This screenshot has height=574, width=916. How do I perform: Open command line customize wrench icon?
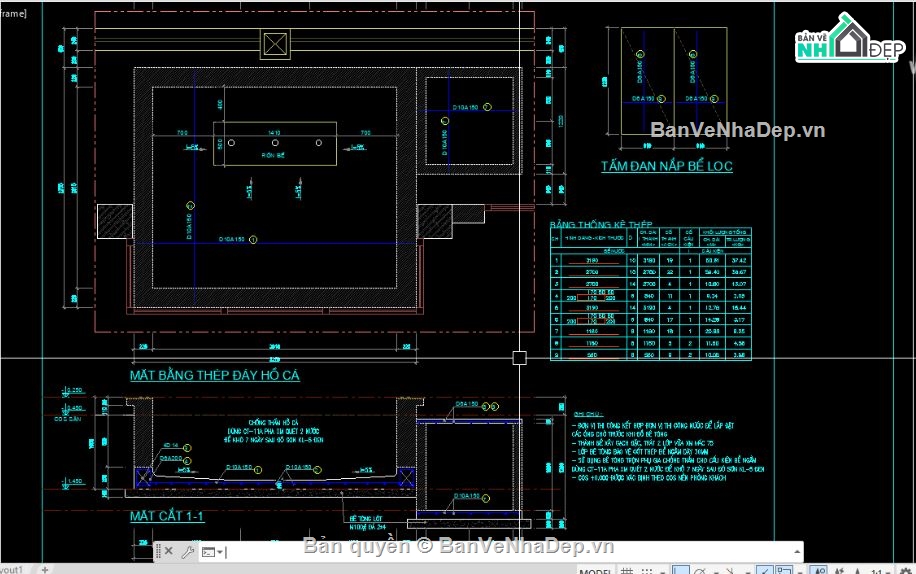click(x=186, y=551)
